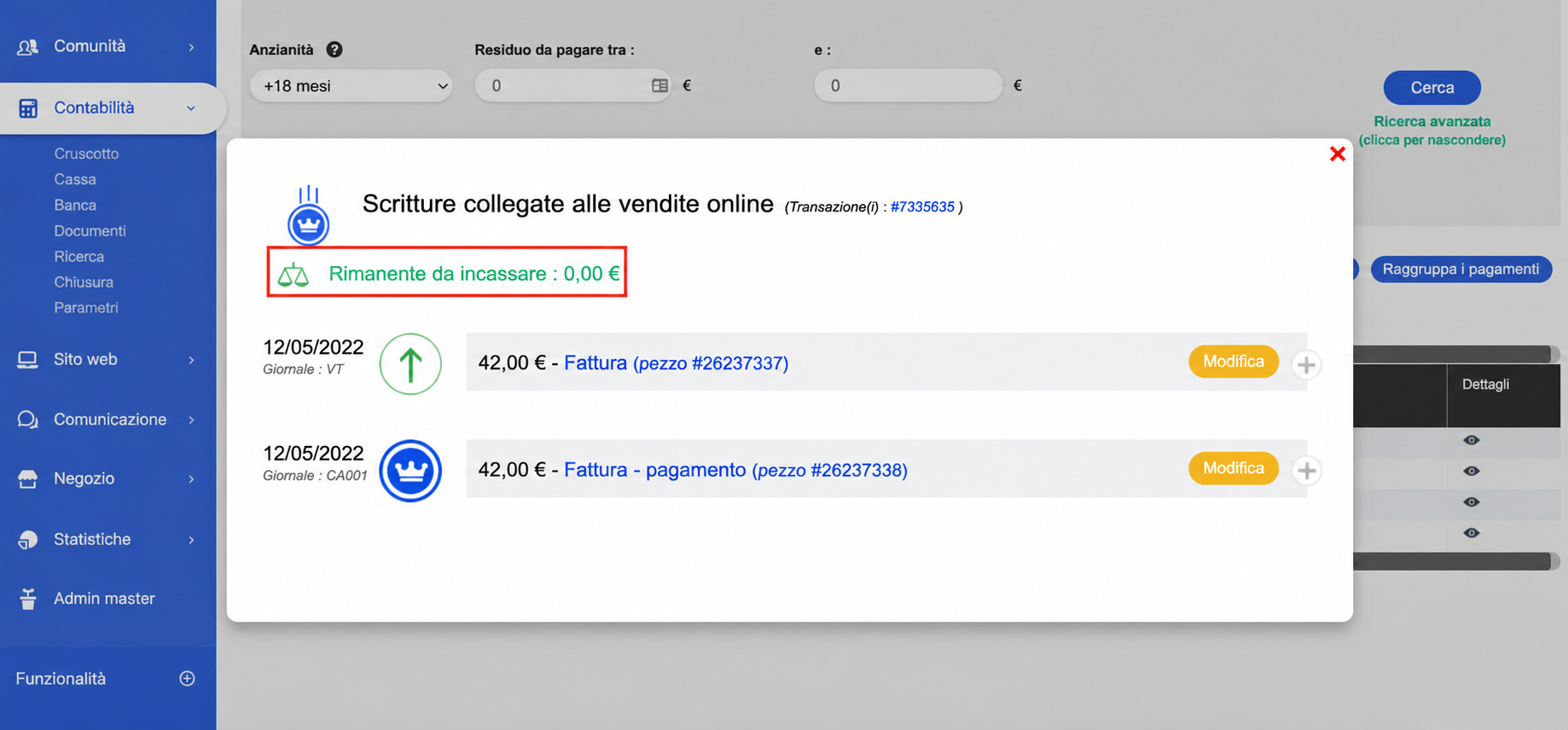Click the Anzianità help question mark

(334, 49)
